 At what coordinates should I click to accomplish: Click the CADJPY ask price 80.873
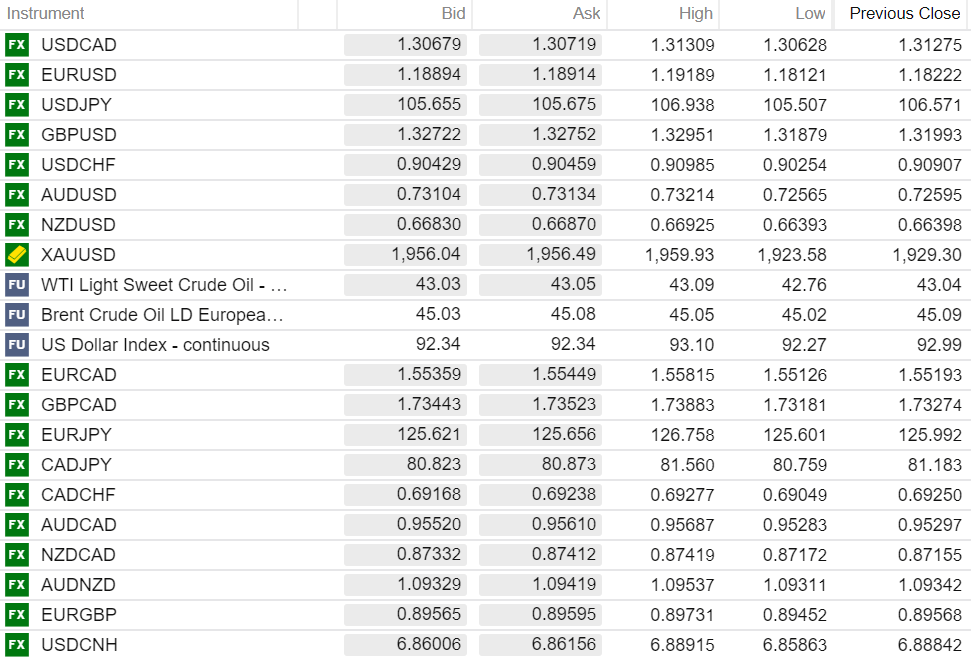568,465
